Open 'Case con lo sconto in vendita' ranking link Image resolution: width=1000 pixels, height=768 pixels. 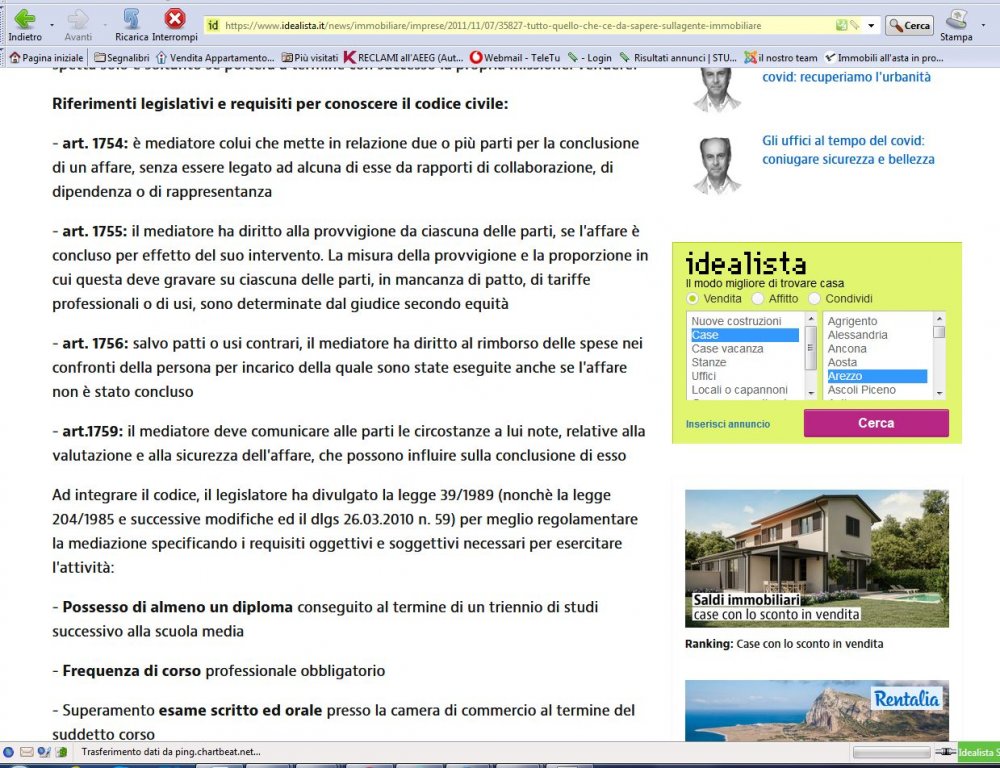point(809,644)
